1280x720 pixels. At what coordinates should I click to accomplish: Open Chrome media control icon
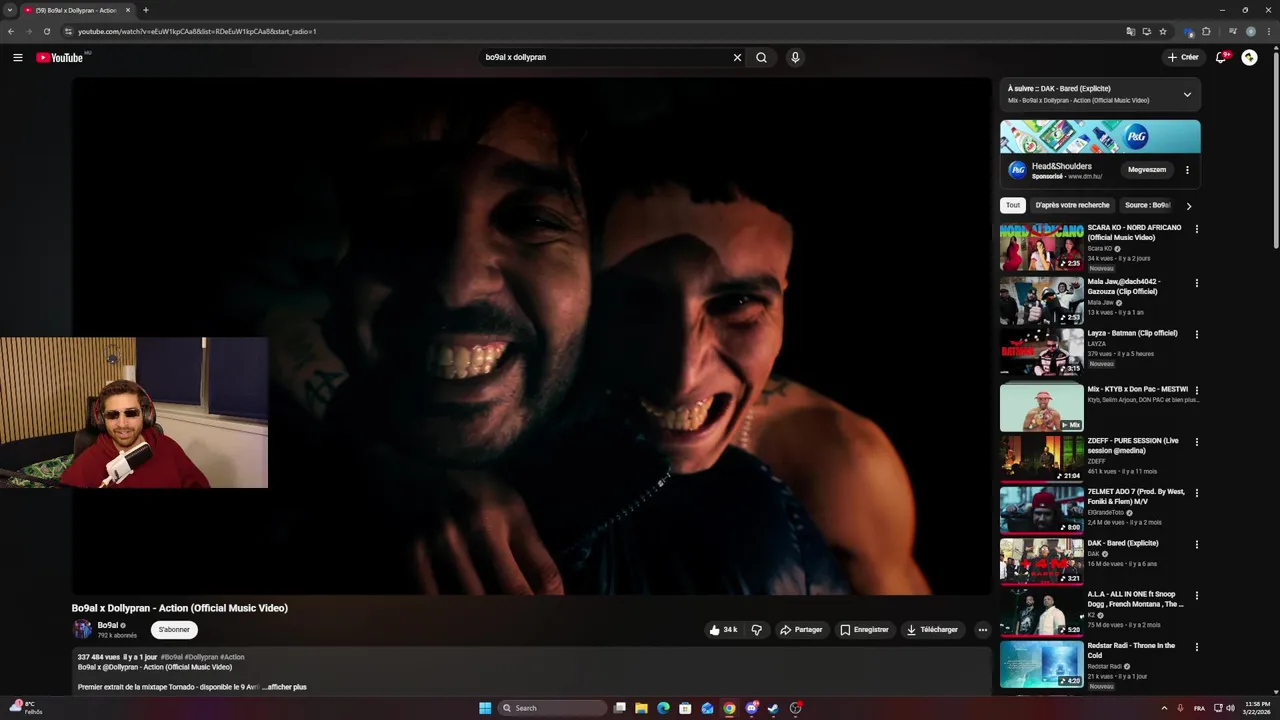1233,31
